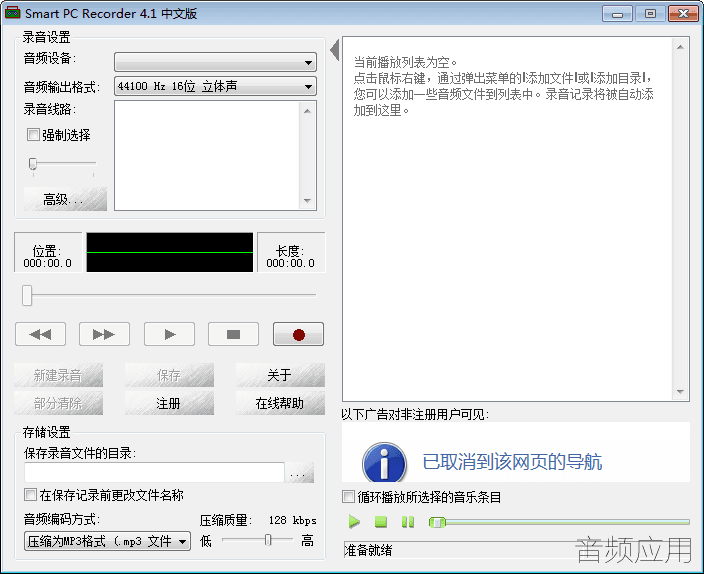
Task: Open the 音频编码方式 MP3 format dropdown
Action: click(x=107, y=541)
